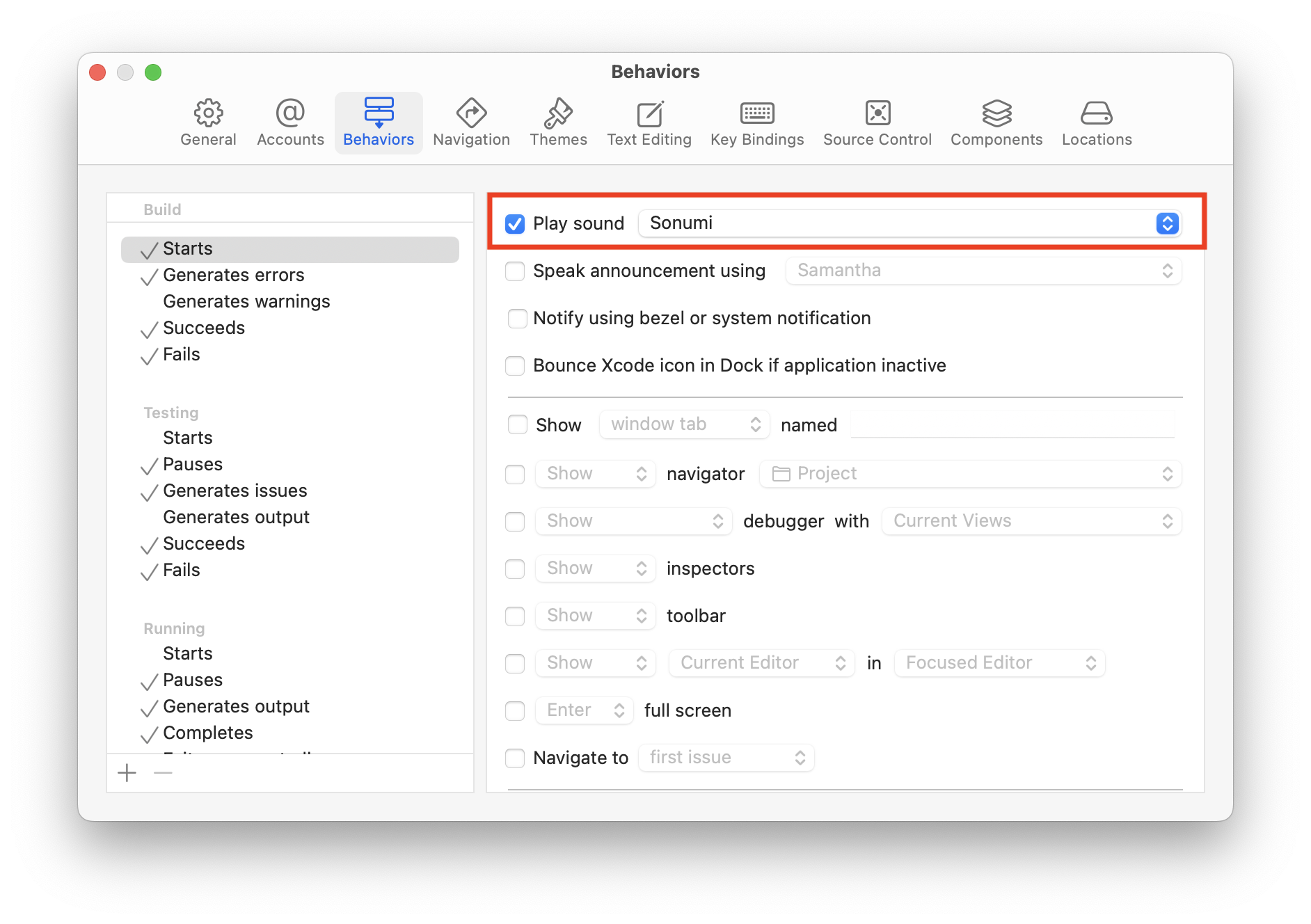Enable Bounce Xcode icon in Dock checkbox
The height and width of the screenshot is (924, 1311).
515,365
